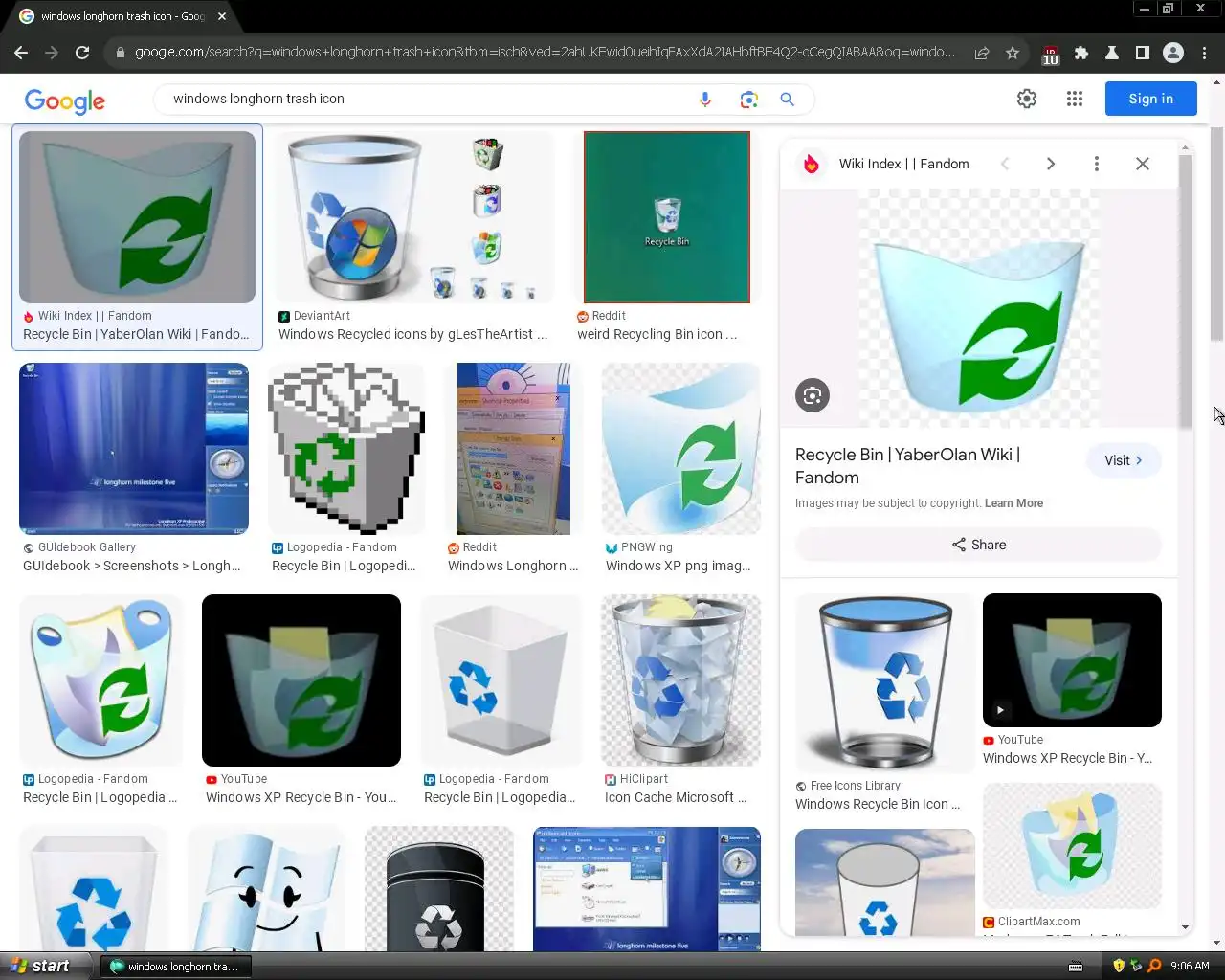Screen dimensions: 1225x980
Task: Click the blue search magnifier icon
Action: (787, 99)
